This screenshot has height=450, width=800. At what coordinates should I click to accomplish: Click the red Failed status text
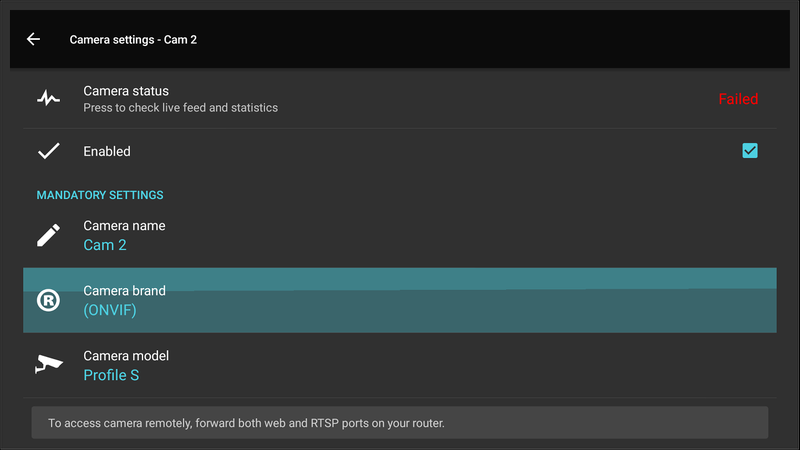(x=738, y=99)
